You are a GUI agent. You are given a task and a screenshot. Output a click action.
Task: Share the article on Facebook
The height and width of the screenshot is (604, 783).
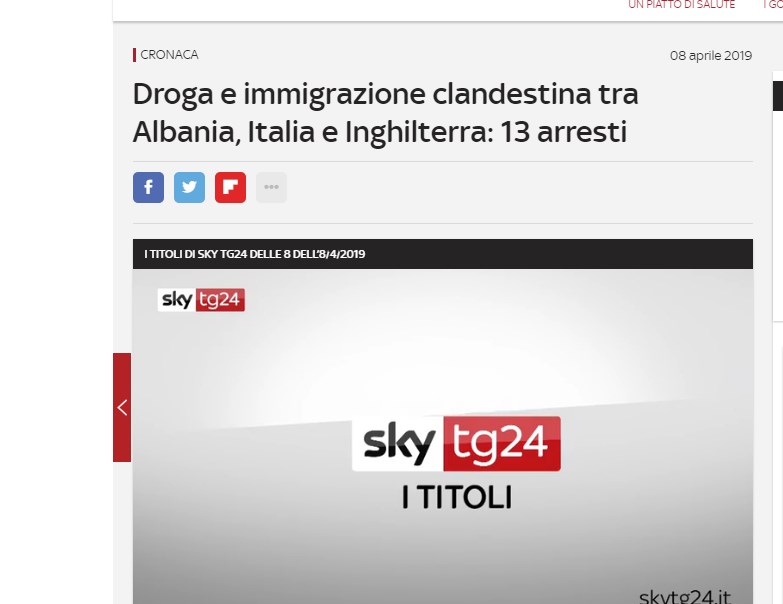[x=148, y=187]
